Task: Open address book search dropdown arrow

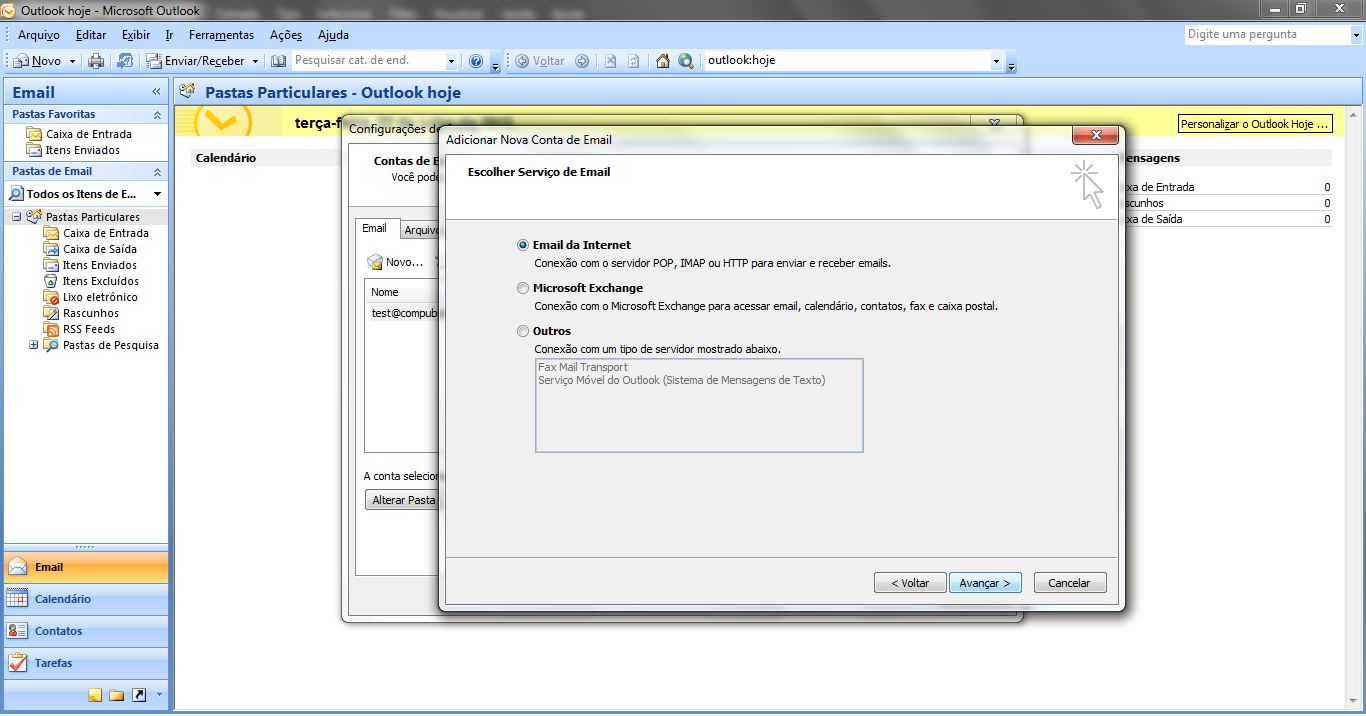Action: [x=451, y=61]
